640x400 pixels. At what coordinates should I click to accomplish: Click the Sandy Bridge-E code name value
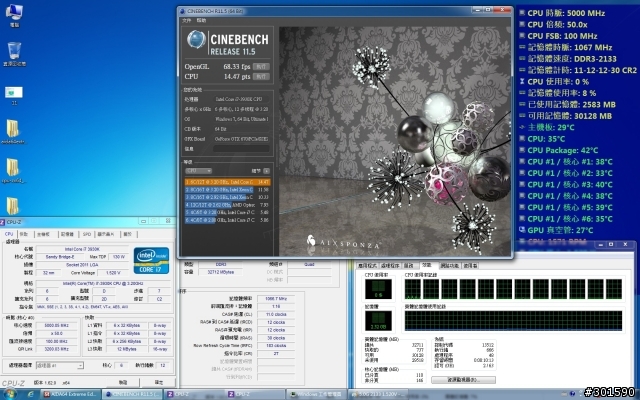click(x=60, y=257)
